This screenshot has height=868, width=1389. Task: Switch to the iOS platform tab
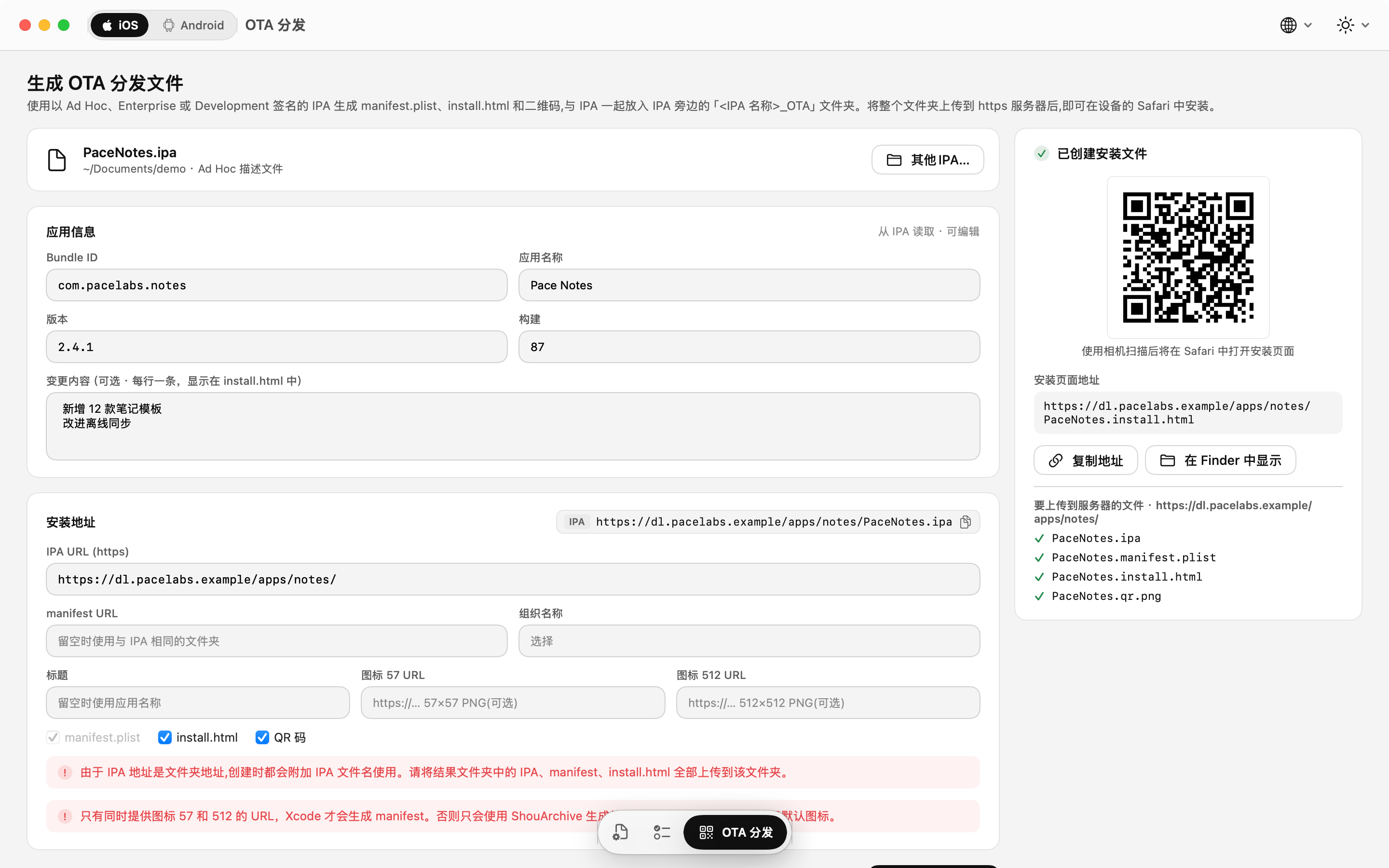pyautogui.click(x=120, y=25)
